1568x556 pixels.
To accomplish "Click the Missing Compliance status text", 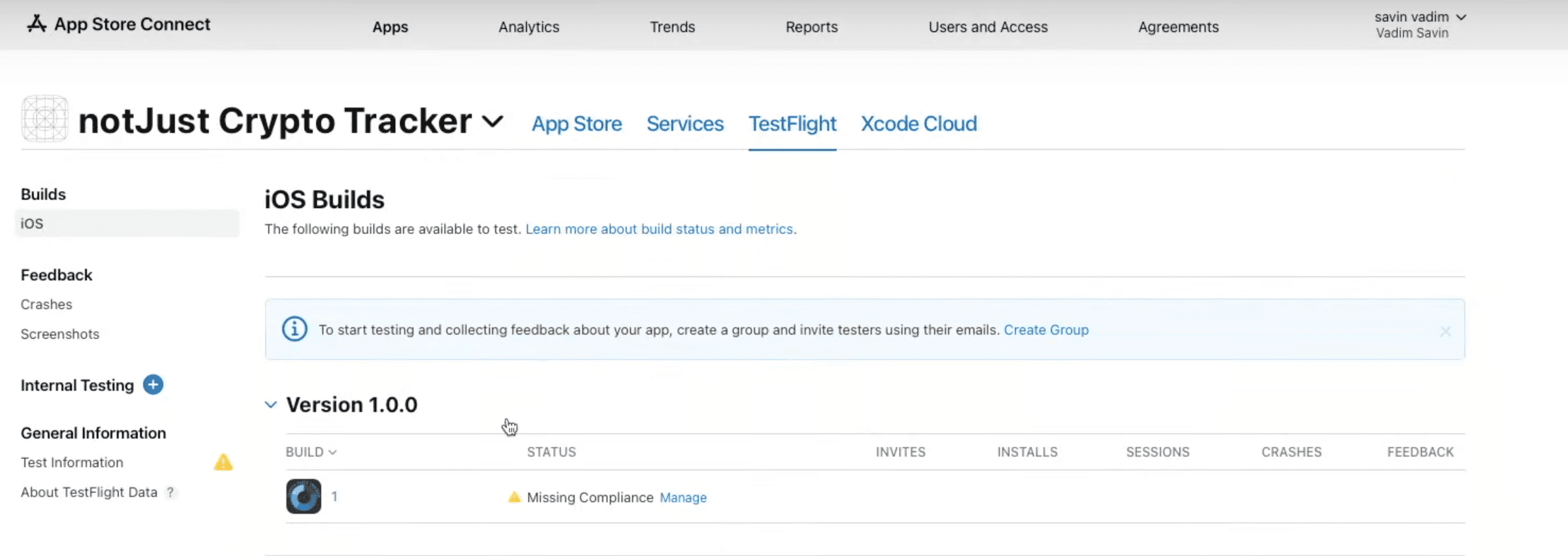I will [590, 497].
